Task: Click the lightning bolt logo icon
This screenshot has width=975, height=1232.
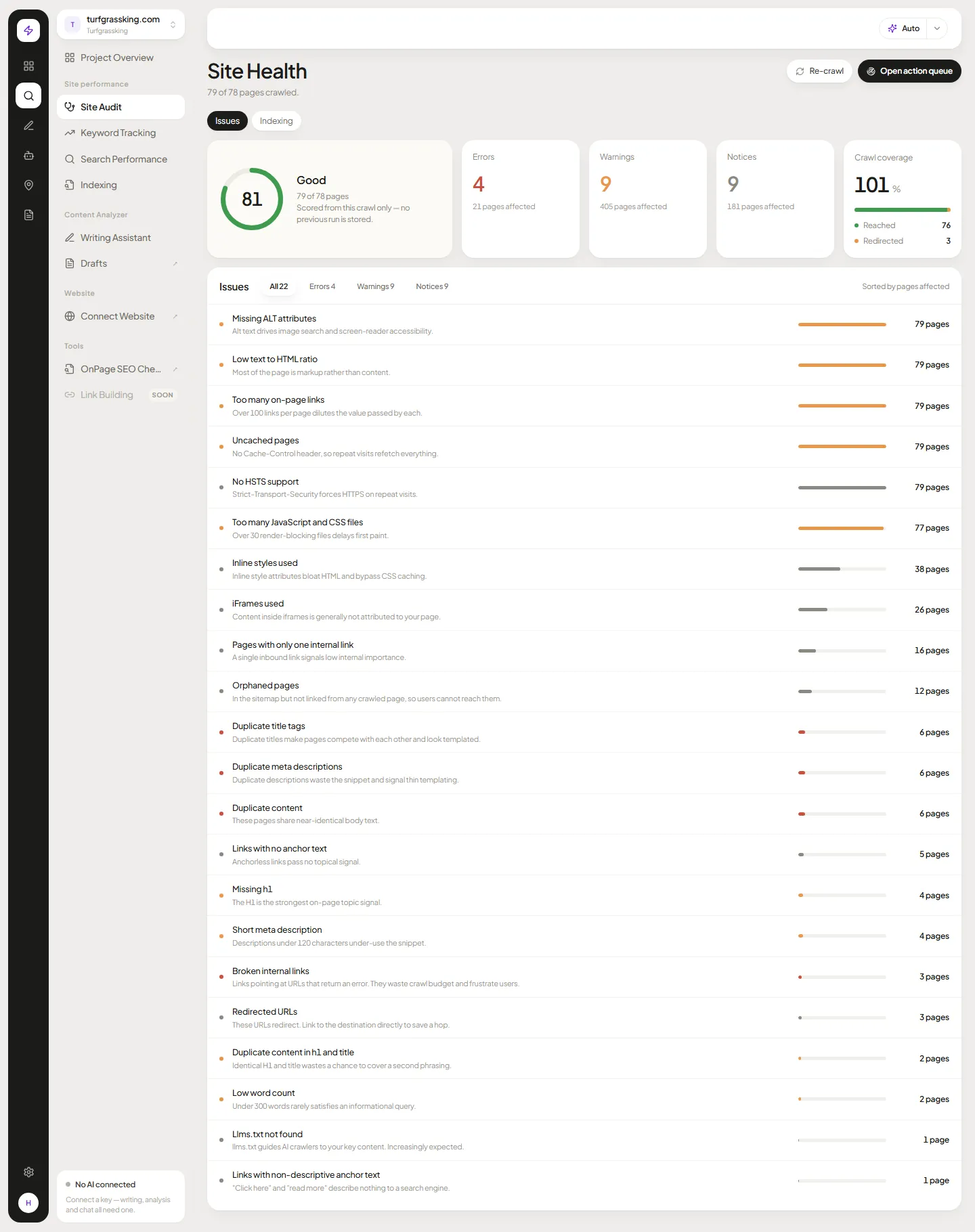Action: [x=28, y=30]
